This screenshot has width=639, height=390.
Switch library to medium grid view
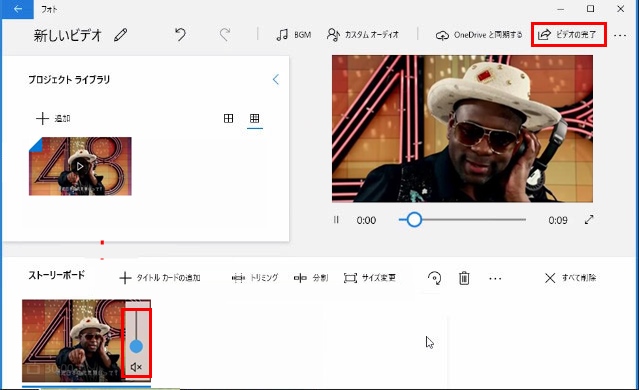(229, 119)
